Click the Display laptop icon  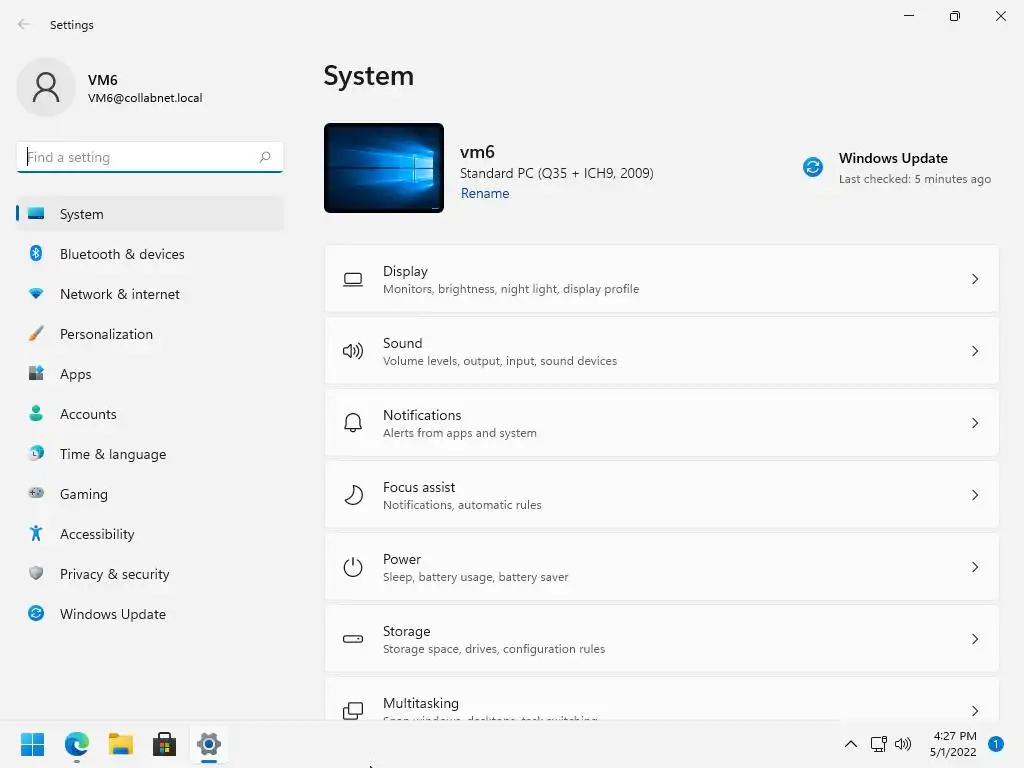tap(353, 280)
